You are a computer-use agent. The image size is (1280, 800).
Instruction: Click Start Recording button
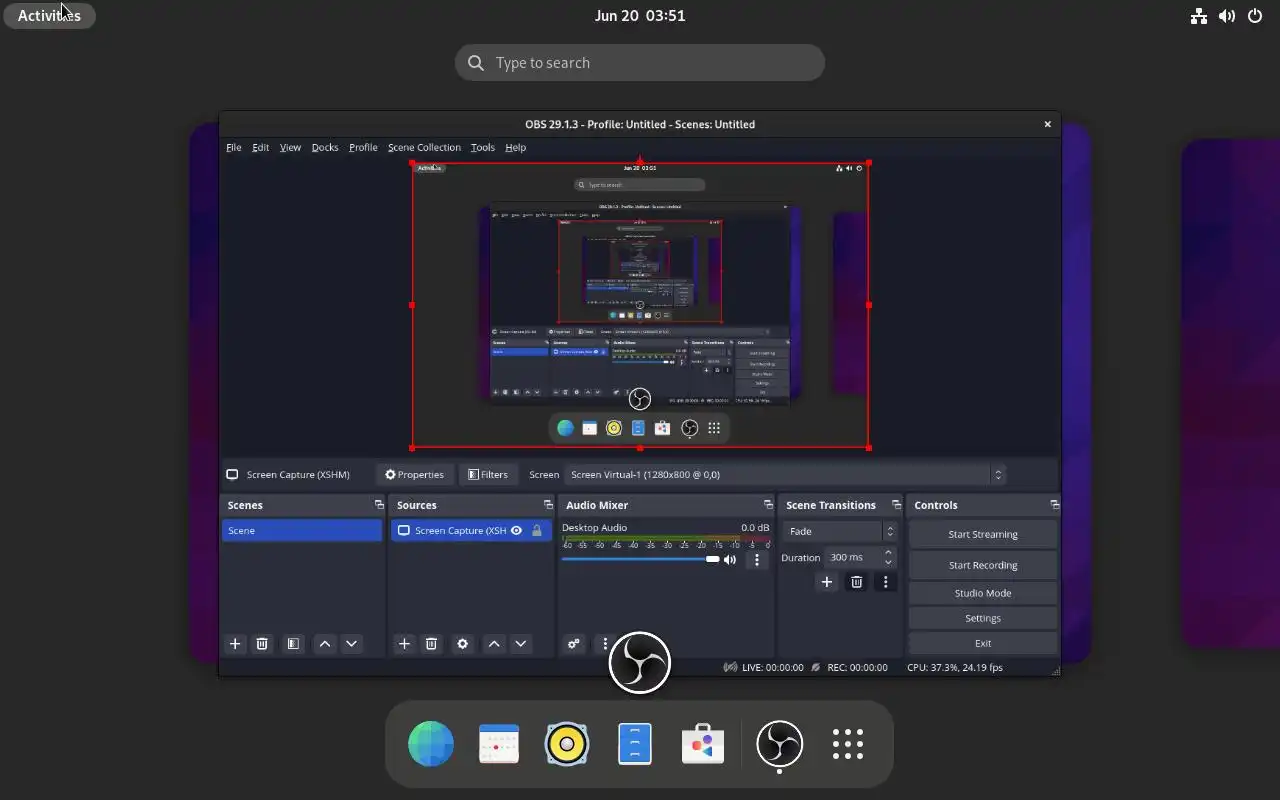(x=983, y=565)
